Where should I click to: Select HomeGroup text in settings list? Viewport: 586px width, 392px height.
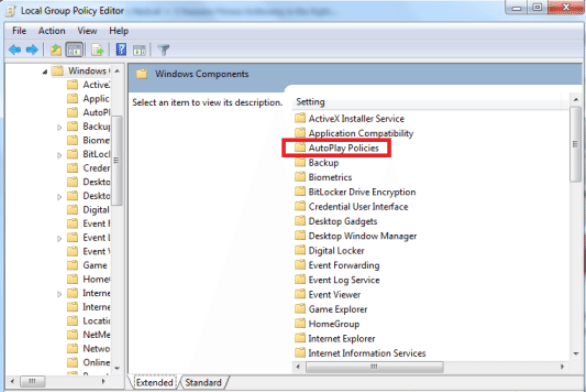coord(334,324)
